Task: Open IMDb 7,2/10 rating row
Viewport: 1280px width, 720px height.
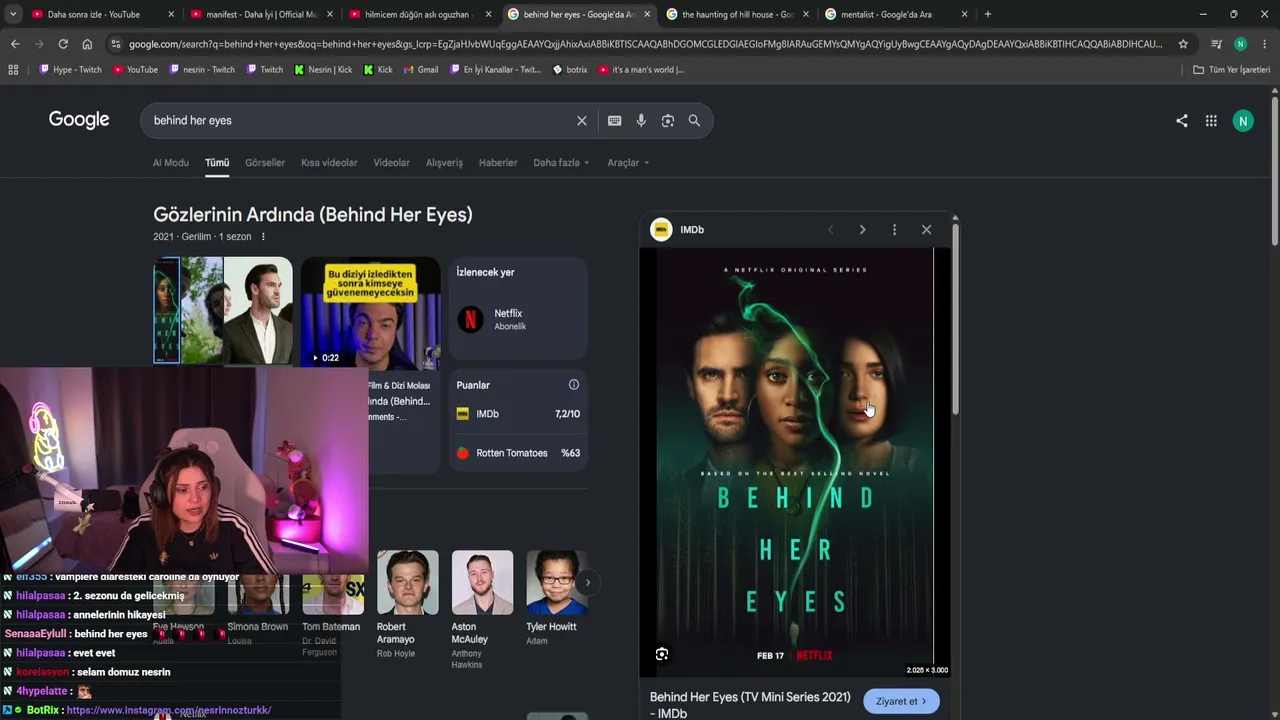Action: pyautogui.click(x=518, y=414)
